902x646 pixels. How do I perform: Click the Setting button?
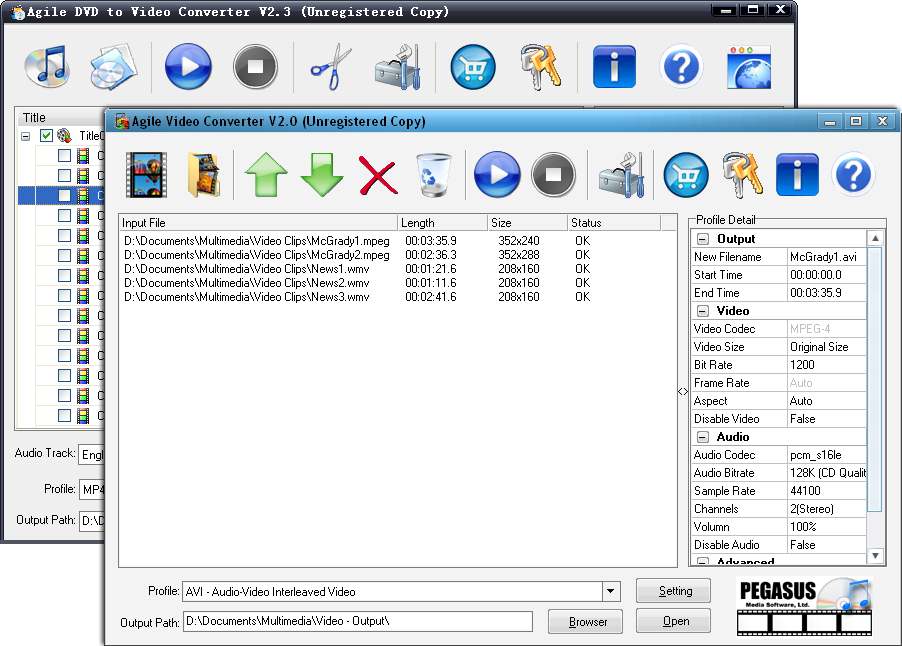(673, 591)
